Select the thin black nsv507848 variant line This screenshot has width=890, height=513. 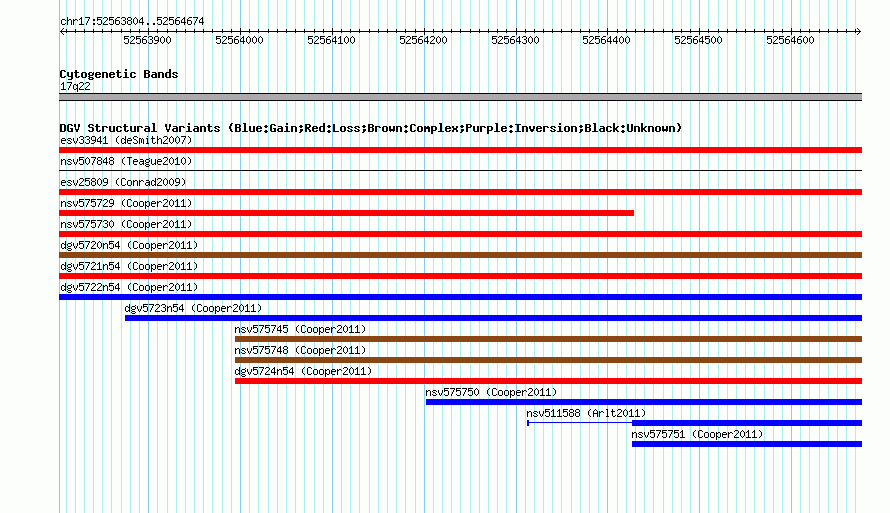[460, 170]
